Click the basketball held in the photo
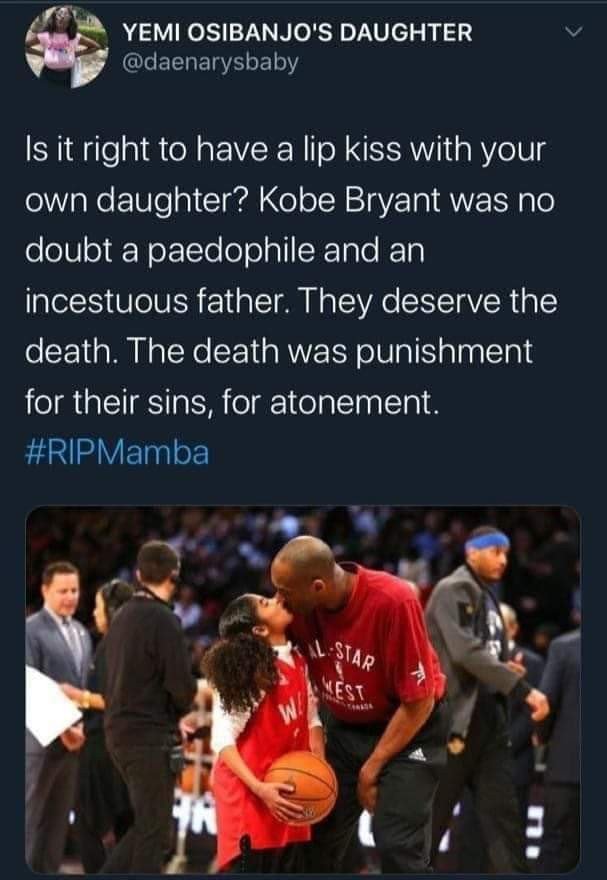The height and width of the screenshot is (880, 607). pos(301,787)
